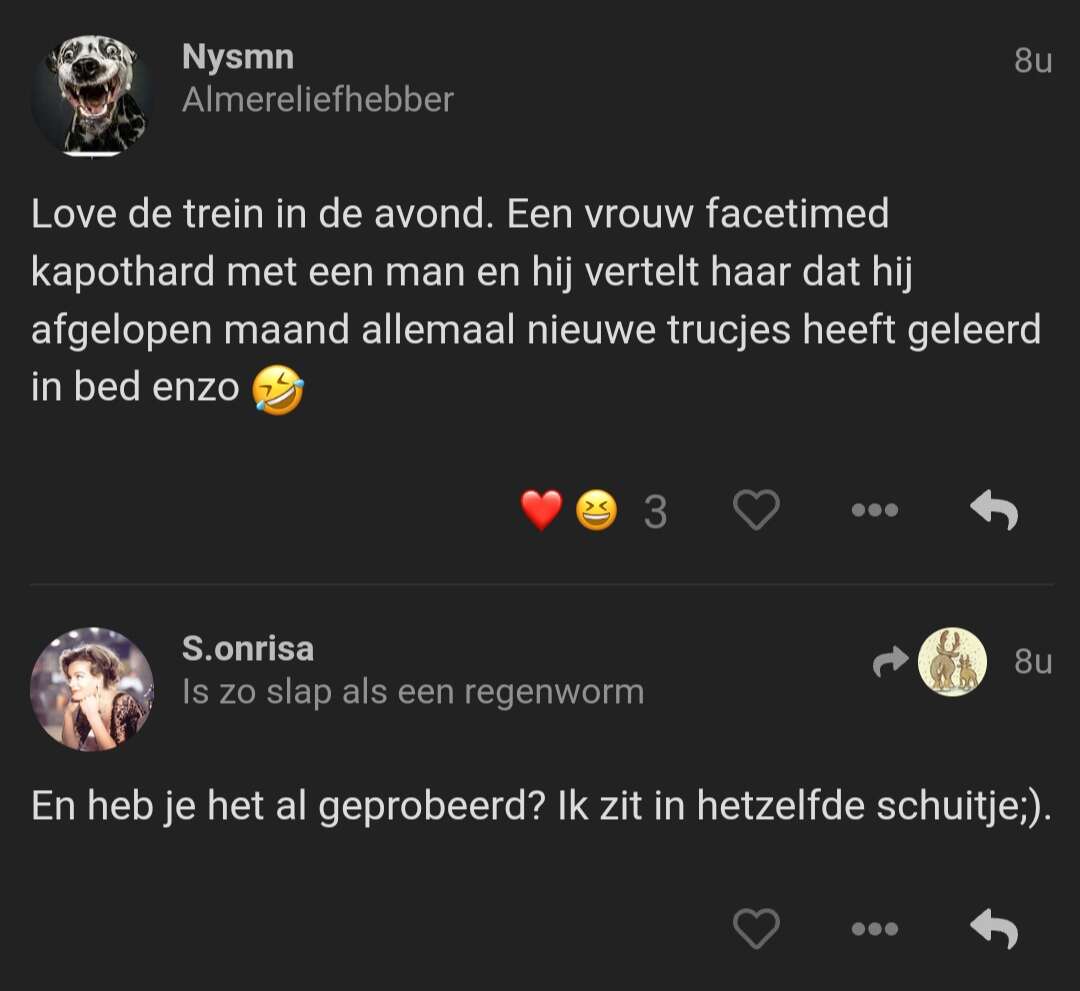Like Nysmn's post with the heart outline
This screenshot has width=1080, height=991.
756,510
